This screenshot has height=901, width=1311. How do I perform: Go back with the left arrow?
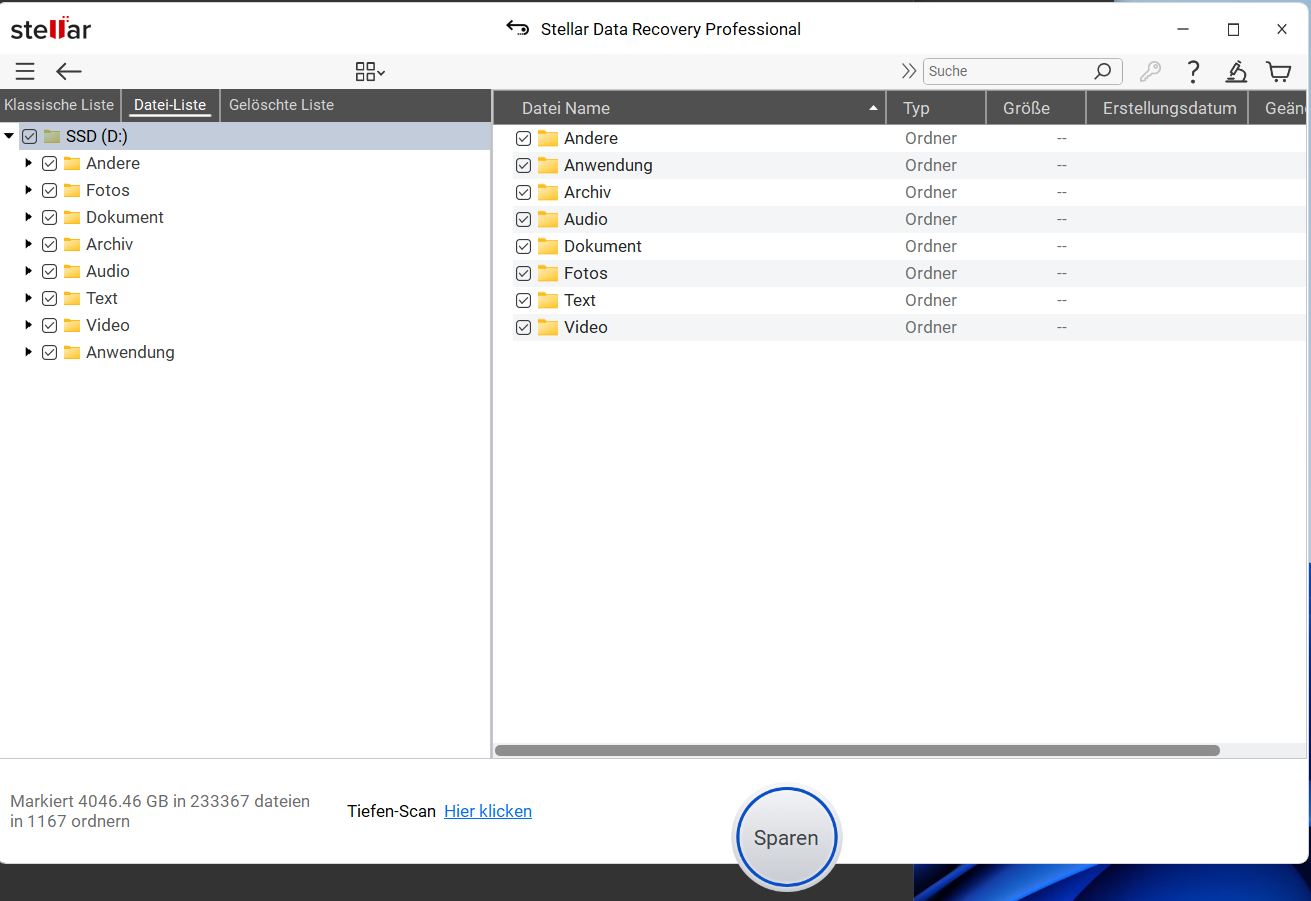(x=68, y=71)
